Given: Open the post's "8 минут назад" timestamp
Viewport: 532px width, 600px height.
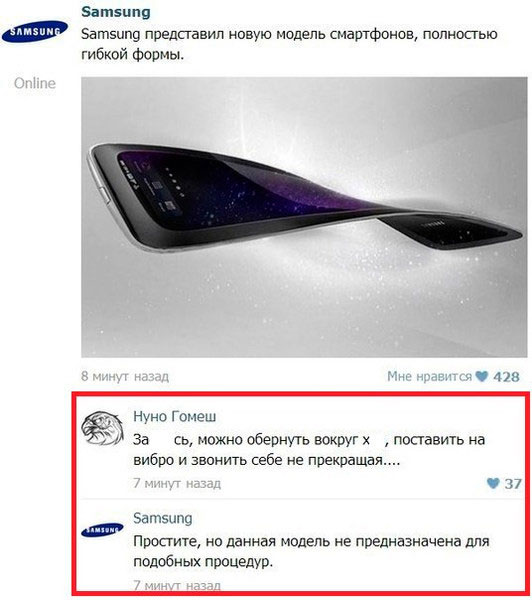Looking at the screenshot, I should [x=125, y=377].
